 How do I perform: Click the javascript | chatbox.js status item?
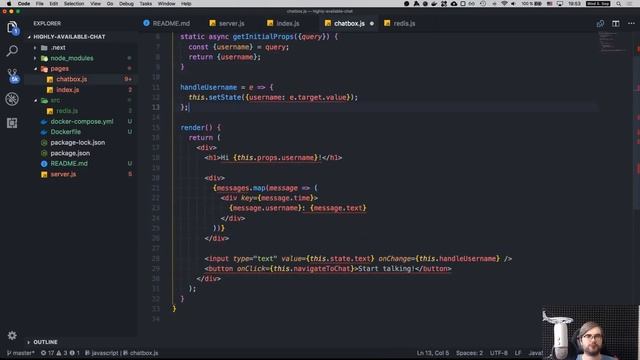click(x=121, y=353)
